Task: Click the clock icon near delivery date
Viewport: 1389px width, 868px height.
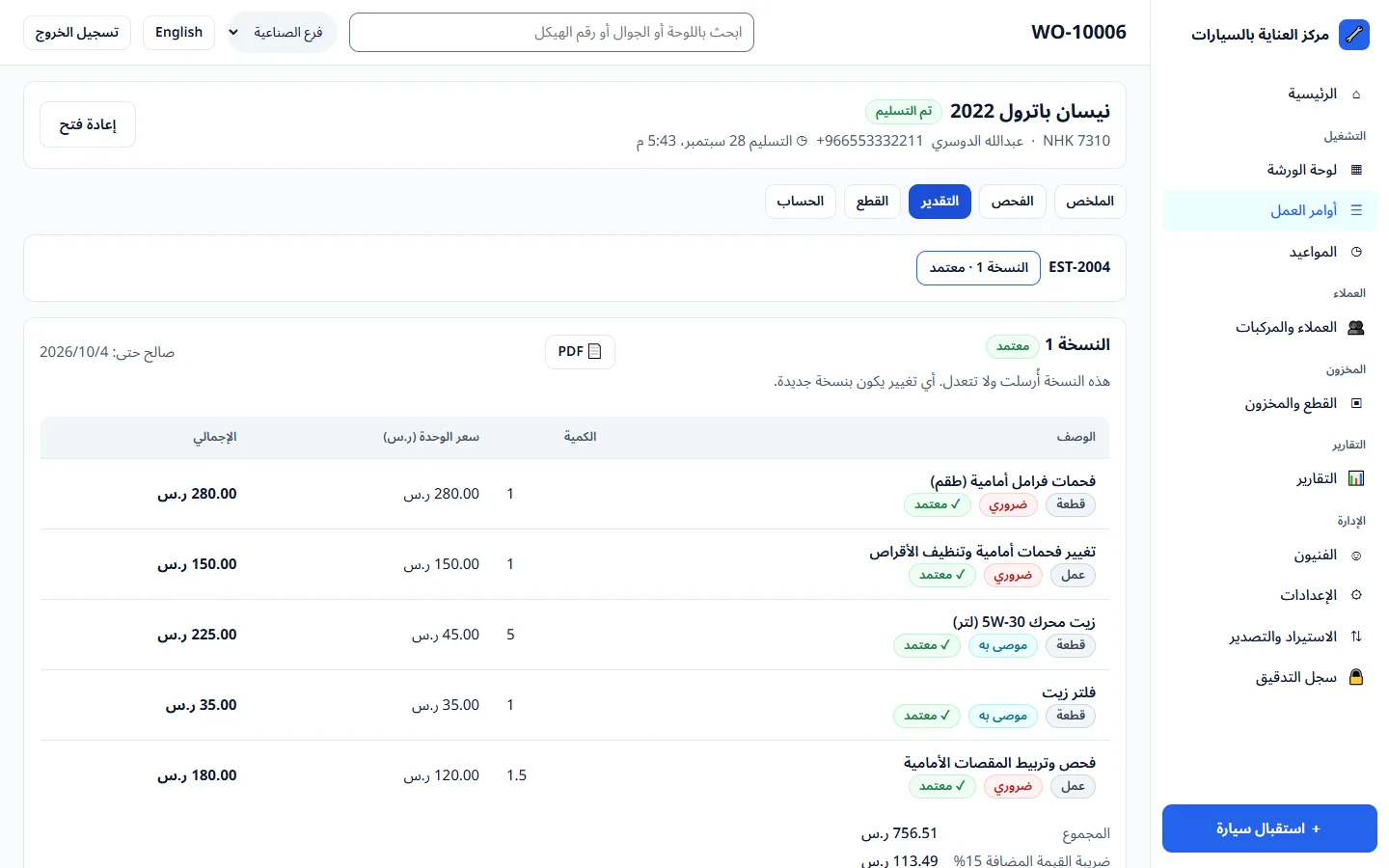Action: 802,141
